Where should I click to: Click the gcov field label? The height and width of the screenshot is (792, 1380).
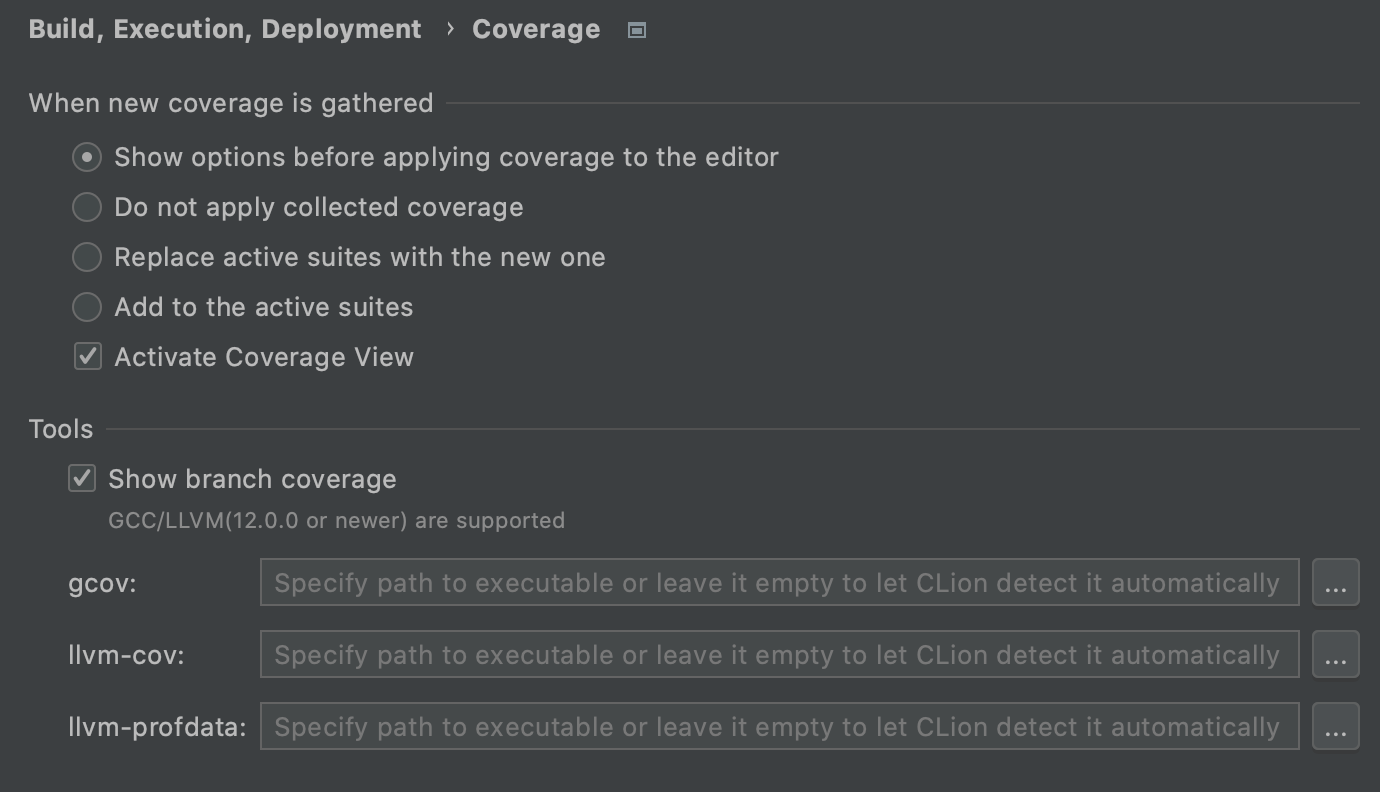click(102, 583)
